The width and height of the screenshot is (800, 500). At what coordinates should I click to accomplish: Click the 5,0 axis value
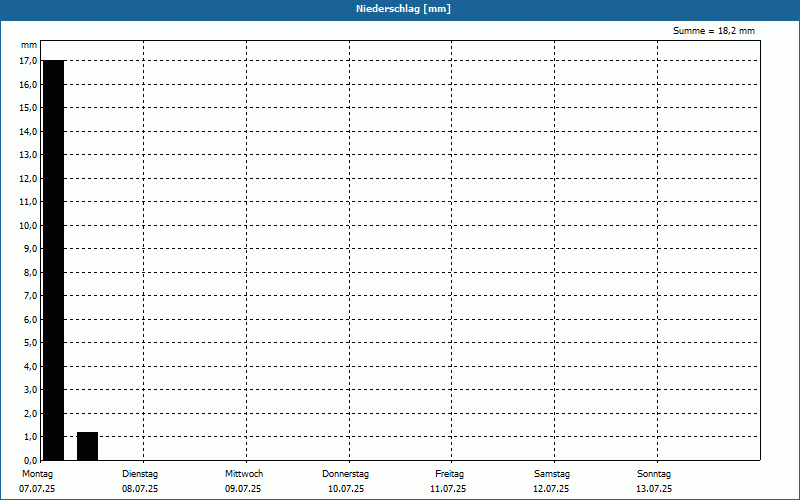tap(30, 342)
